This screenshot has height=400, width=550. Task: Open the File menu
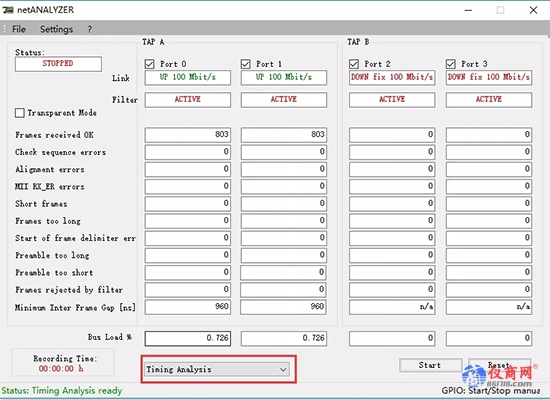pyautogui.click(x=19, y=29)
